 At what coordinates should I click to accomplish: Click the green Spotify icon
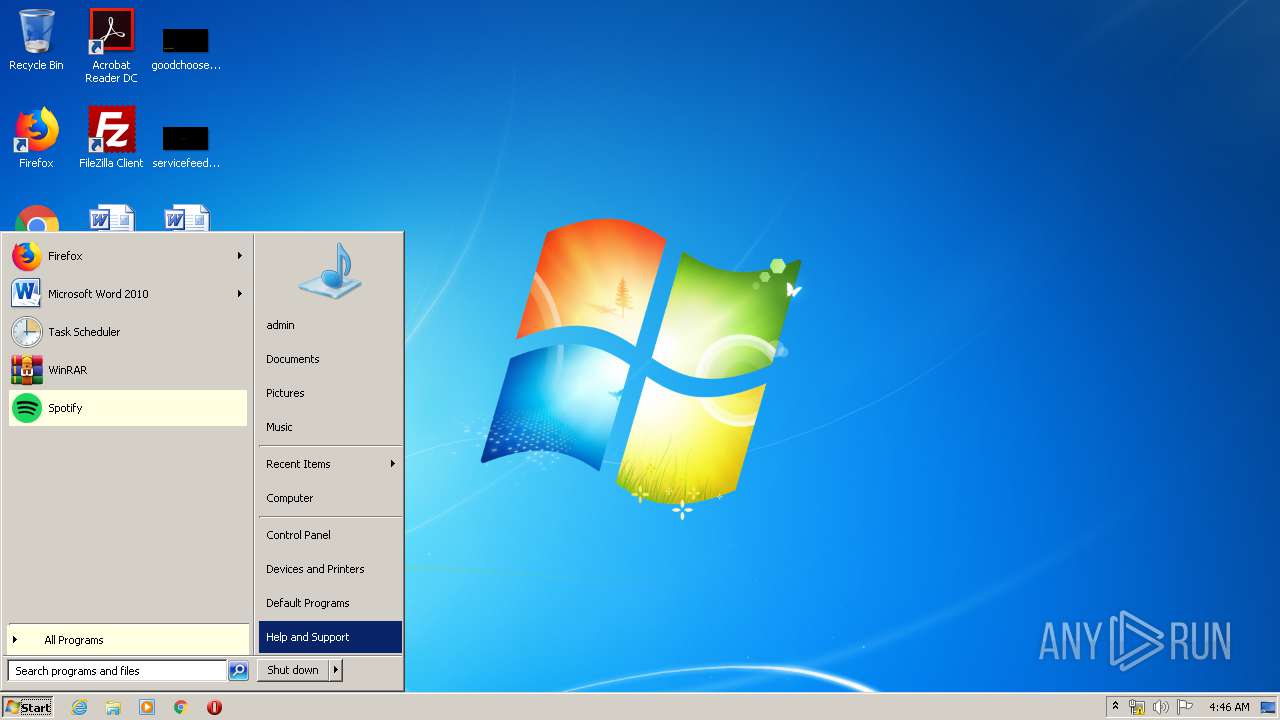(27, 408)
